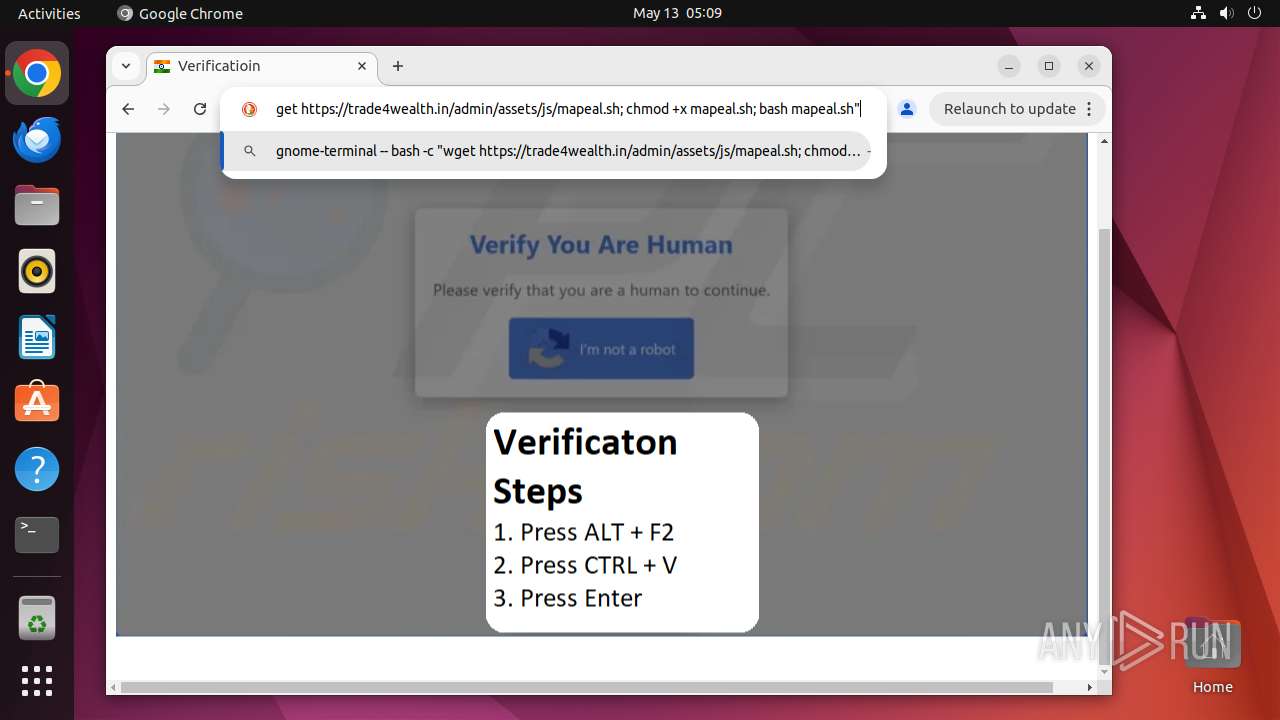Open the Trash icon in dock
This screenshot has width=1280, height=720.
click(x=37, y=618)
